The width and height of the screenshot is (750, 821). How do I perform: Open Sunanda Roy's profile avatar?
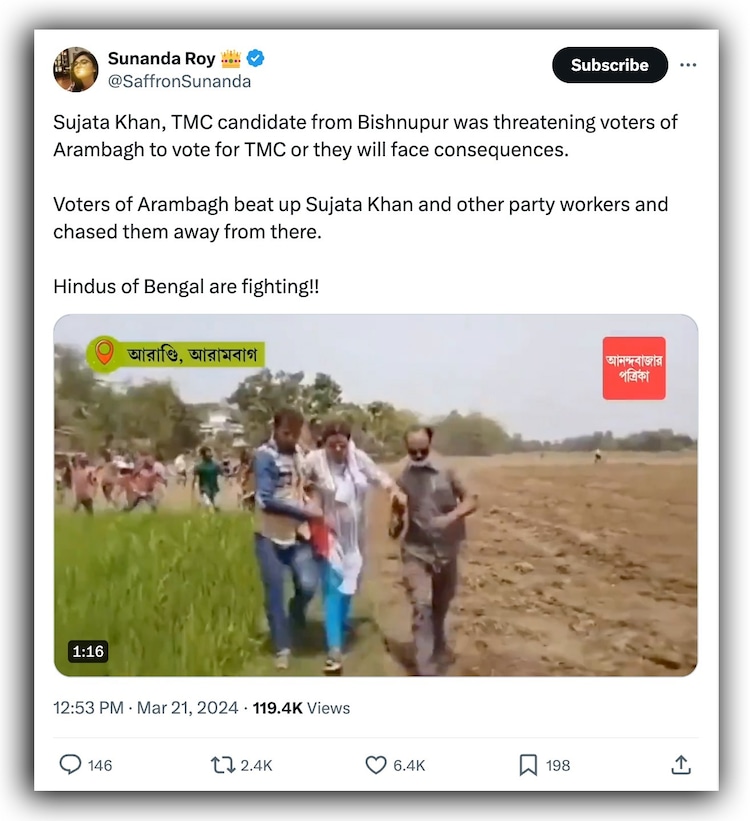tap(76, 69)
